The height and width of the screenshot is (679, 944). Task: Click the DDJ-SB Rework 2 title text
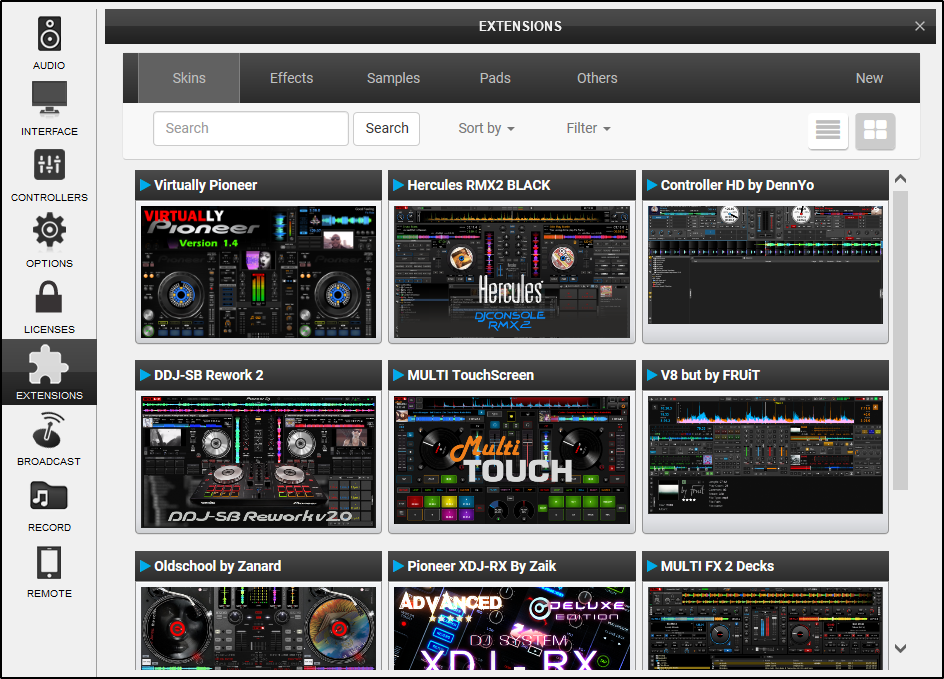208,375
